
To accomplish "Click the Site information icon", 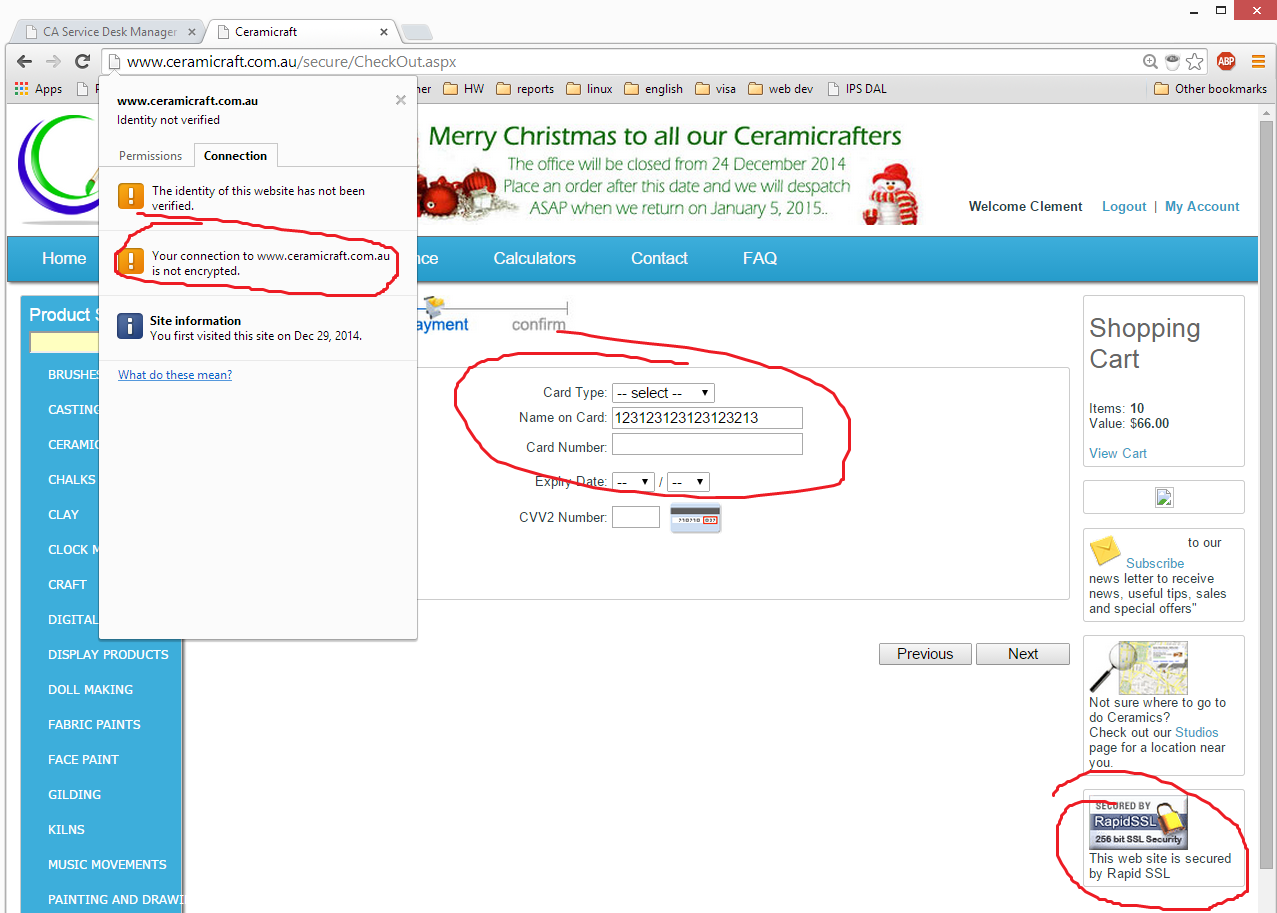I will (130, 326).
